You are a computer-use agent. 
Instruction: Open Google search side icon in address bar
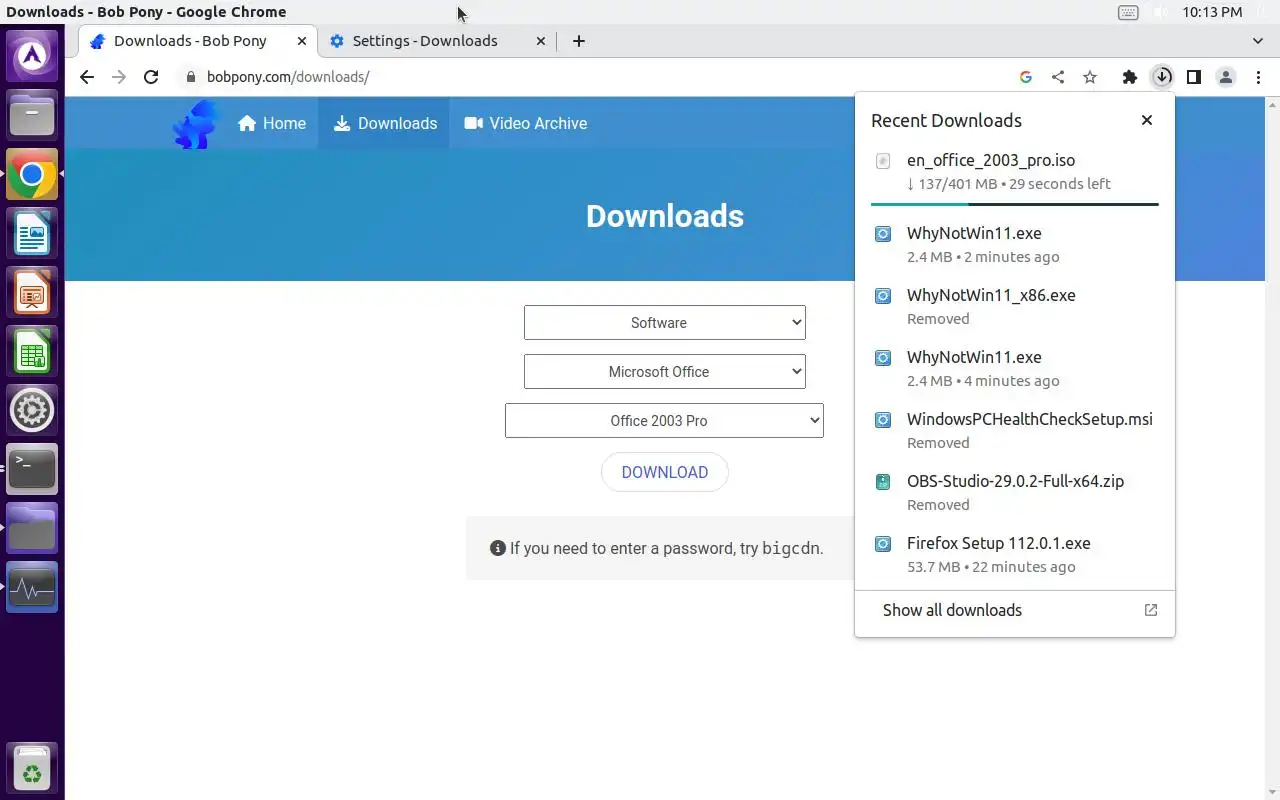(1026, 77)
